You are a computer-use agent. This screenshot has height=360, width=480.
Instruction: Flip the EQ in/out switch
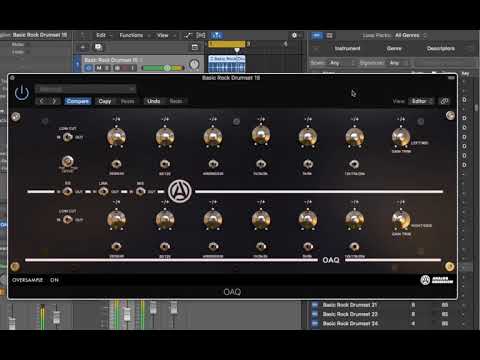68,191
